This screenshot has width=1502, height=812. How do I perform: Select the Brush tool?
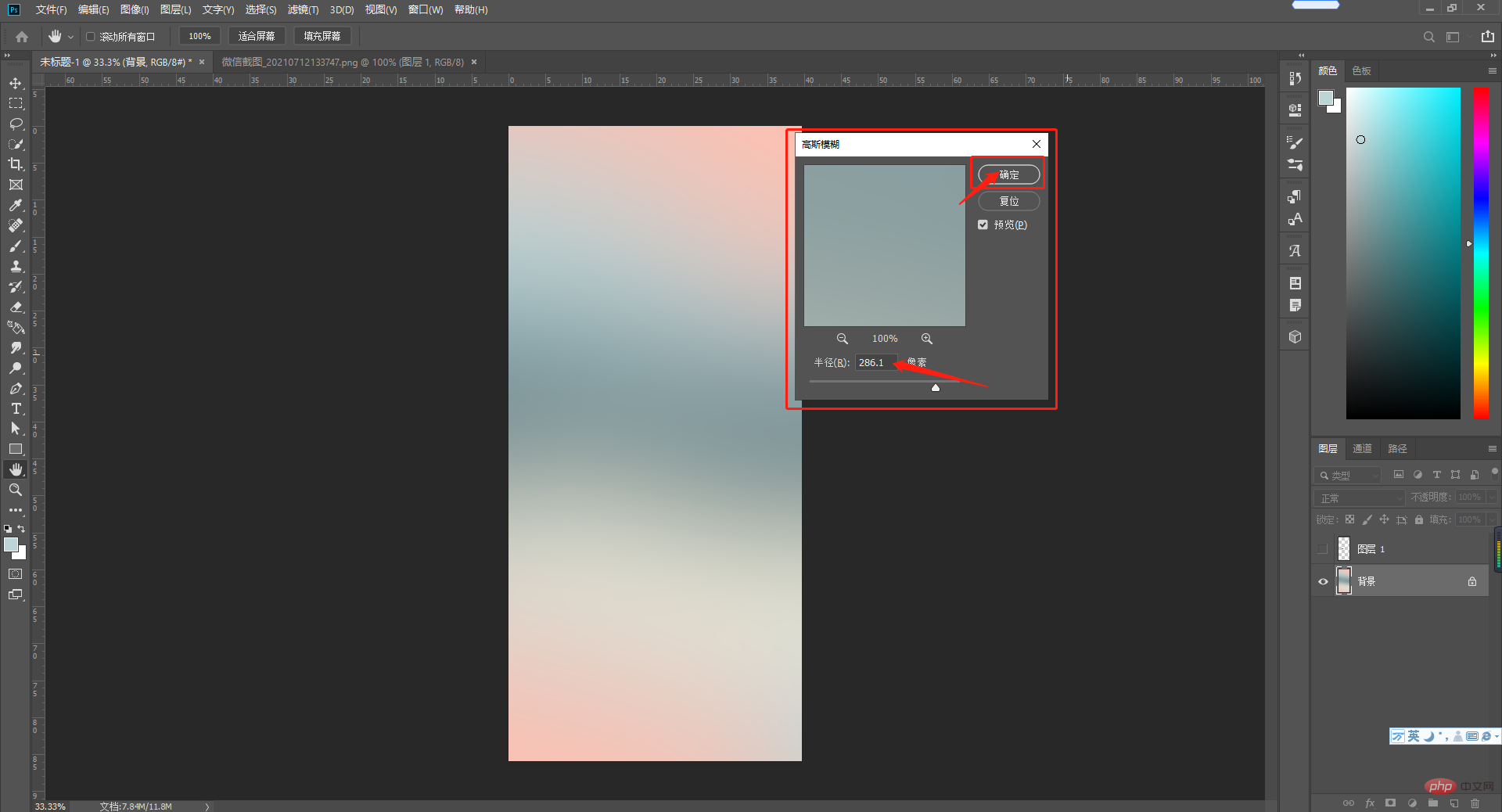coord(16,246)
